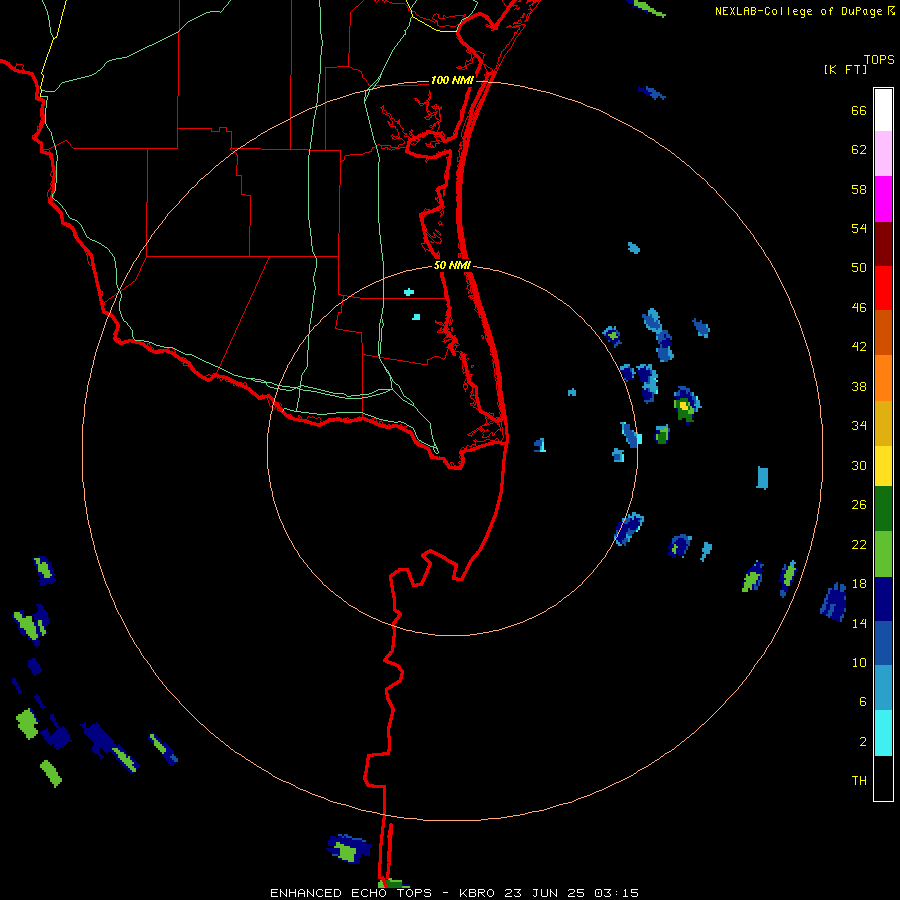Click the "18" legend label
The image size is (900, 900).
[x=859, y=584]
